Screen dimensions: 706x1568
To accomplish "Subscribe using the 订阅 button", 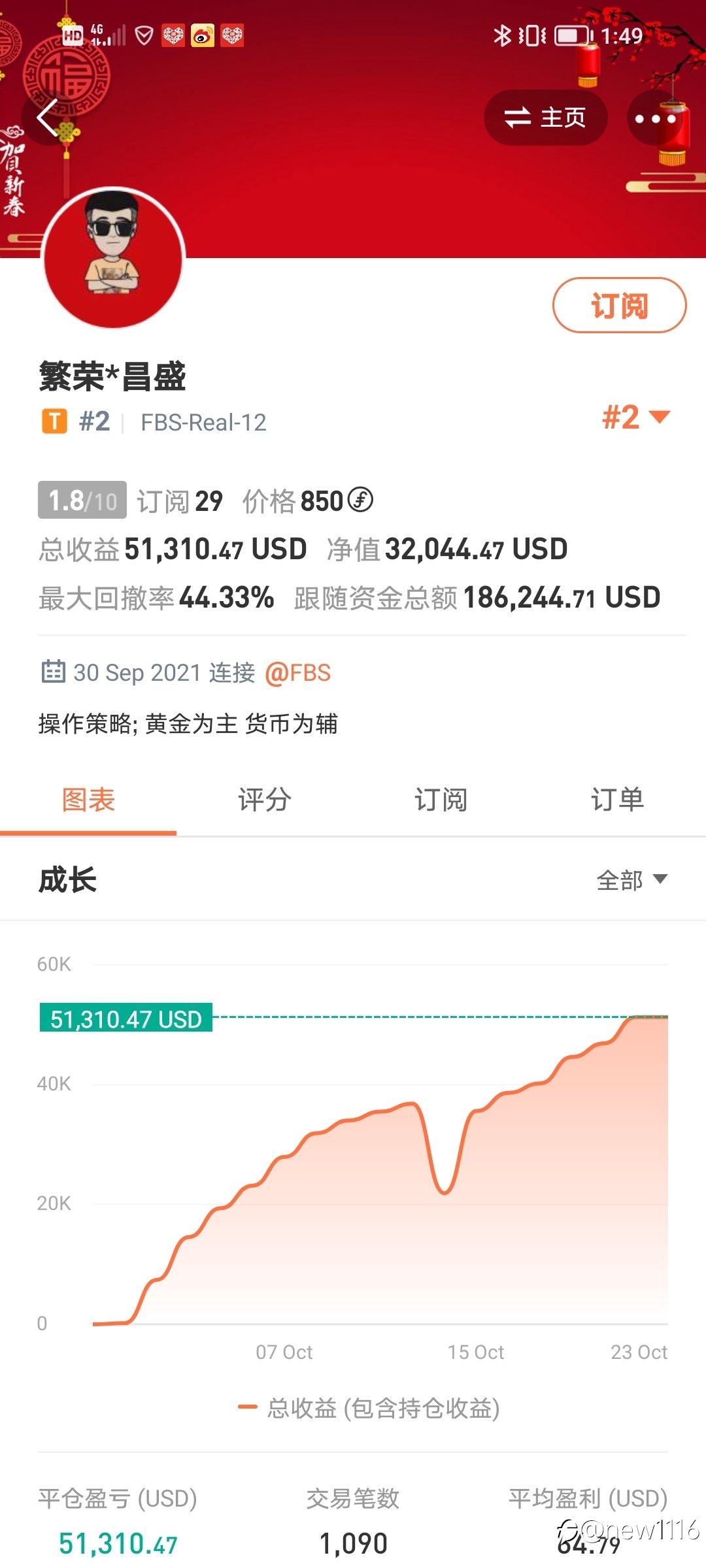I will (619, 305).
